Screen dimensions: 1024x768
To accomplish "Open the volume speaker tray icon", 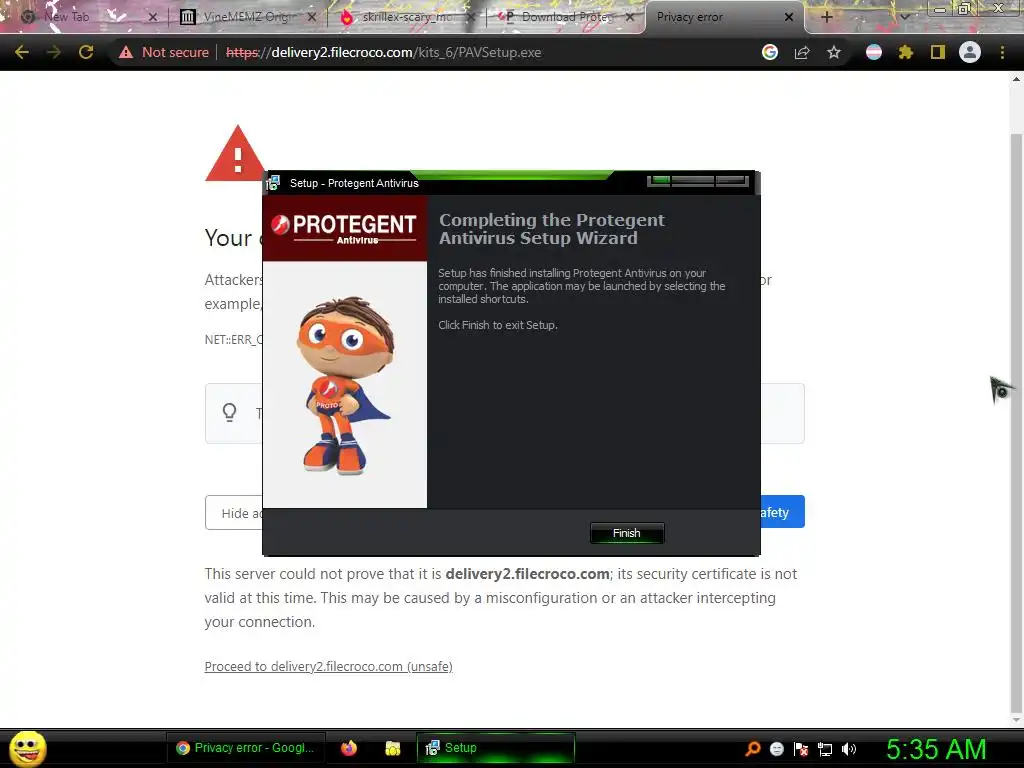I will click(848, 748).
